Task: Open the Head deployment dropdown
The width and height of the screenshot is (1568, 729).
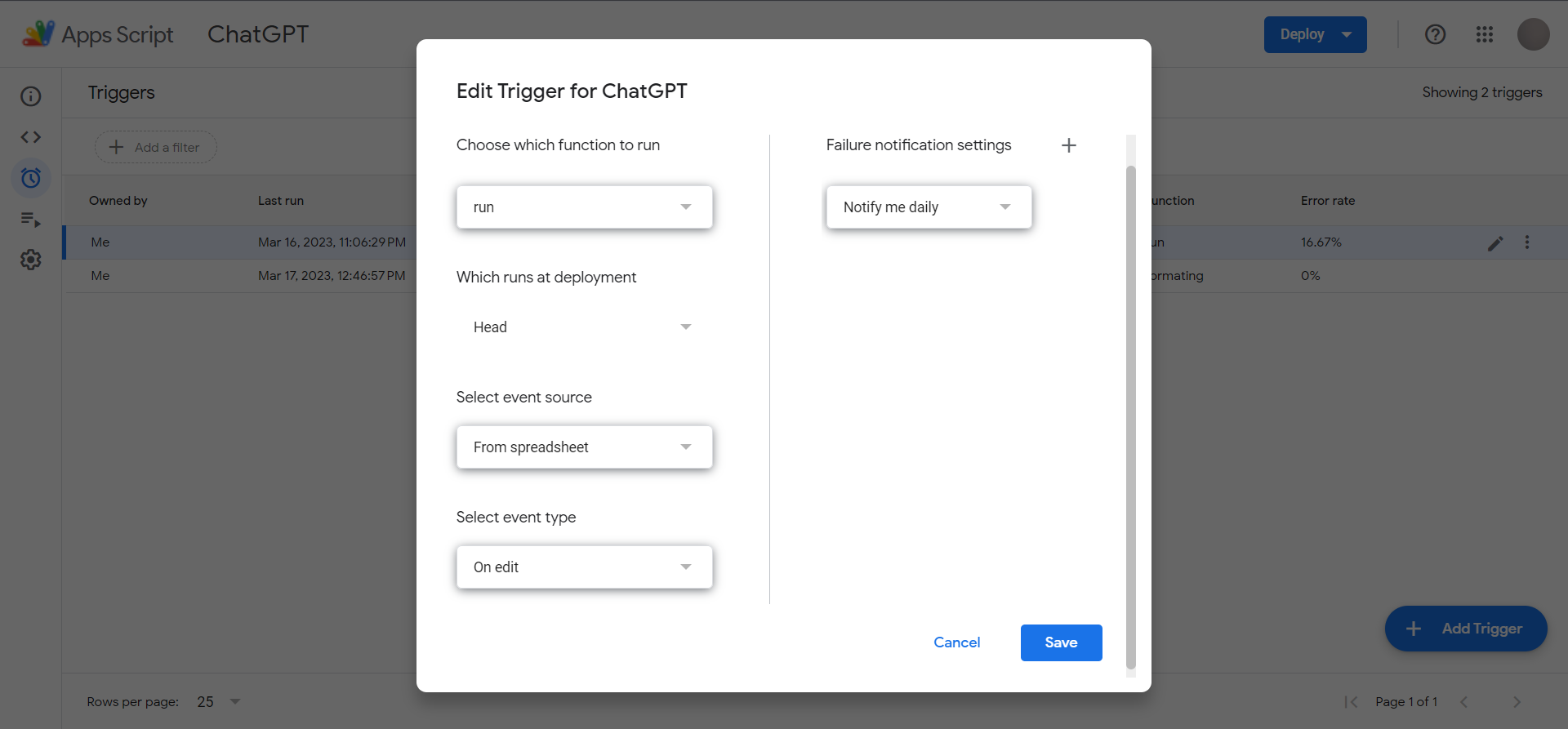Action: pos(585,327)
